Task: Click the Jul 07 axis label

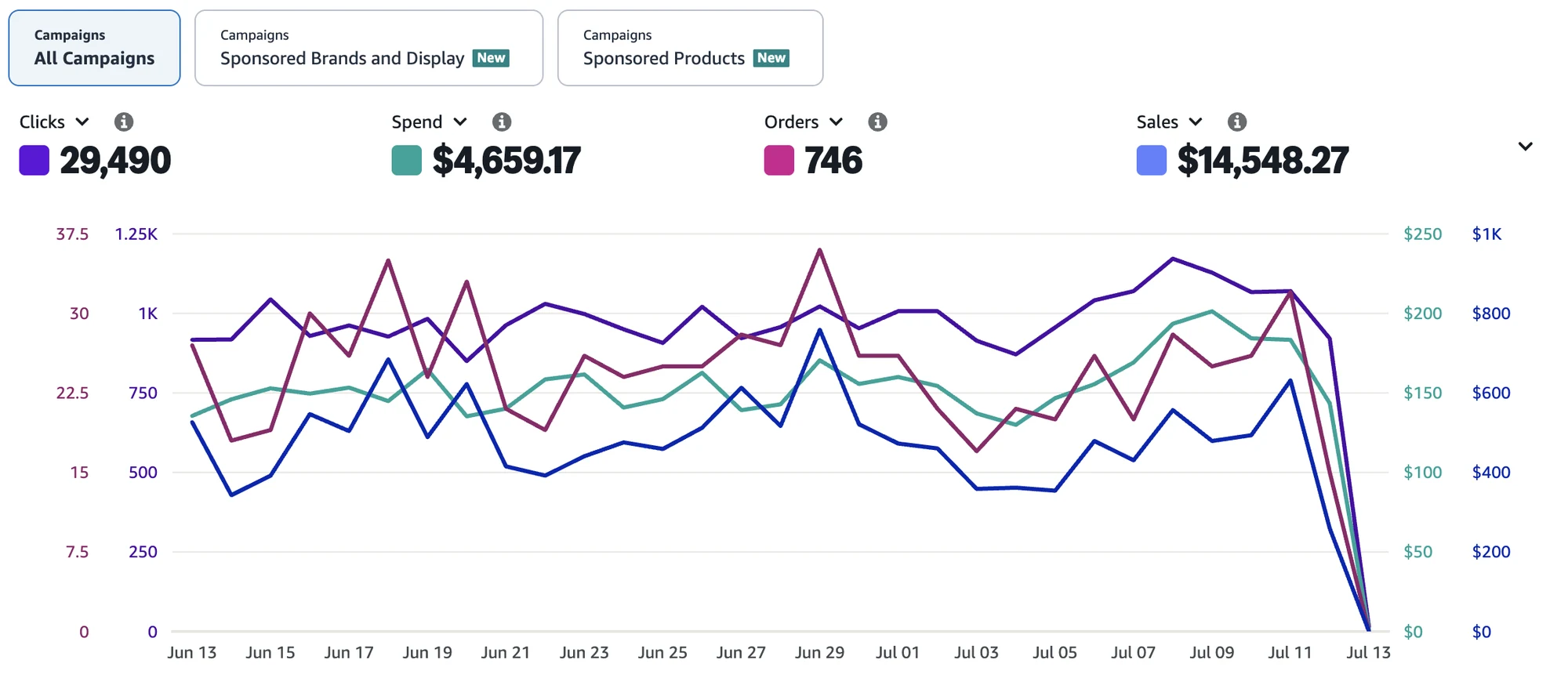Action: coord(1133,653)
